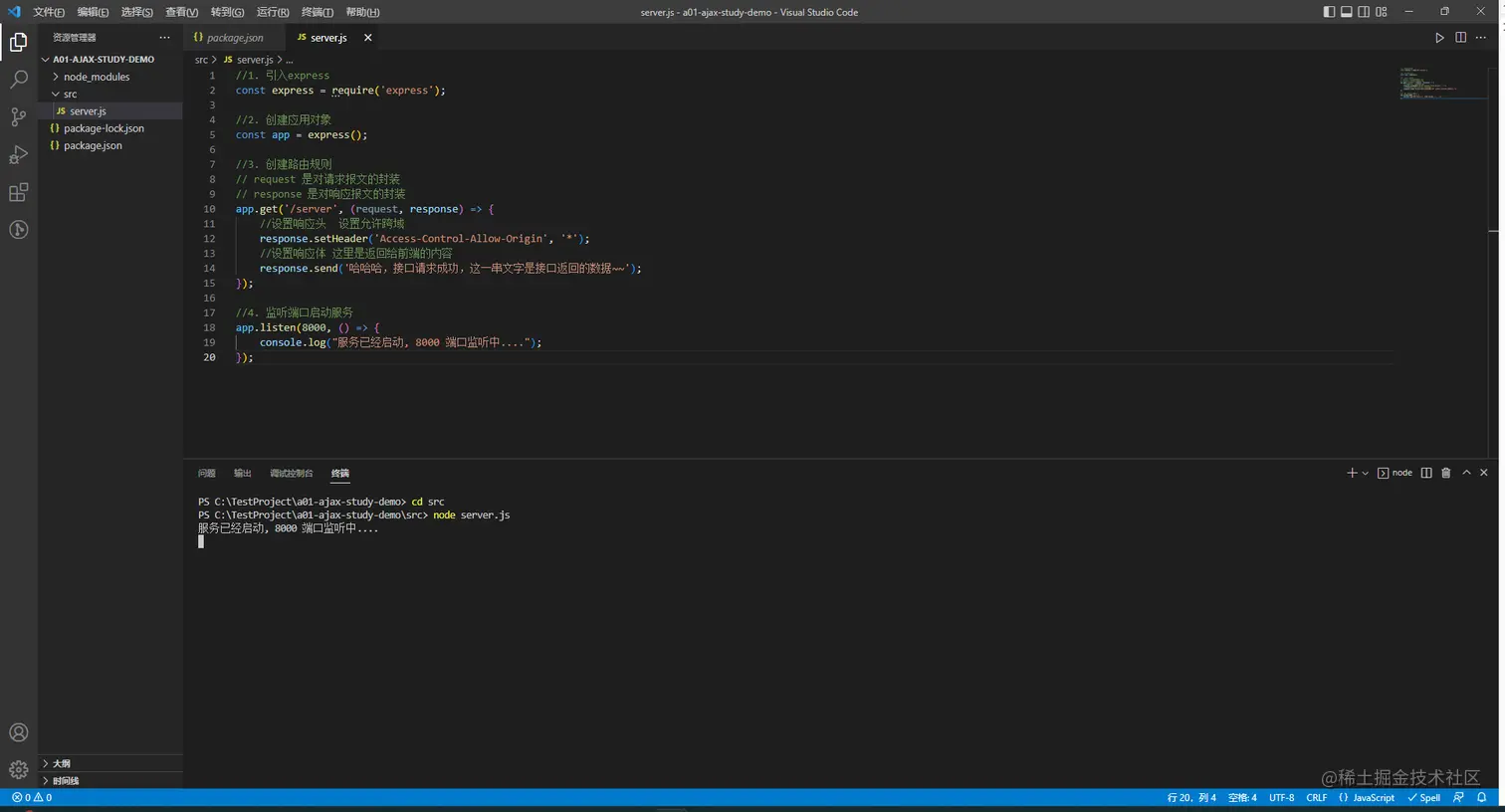Add a new terminal with plus icon
The height and width of the screenshot is (812, 1505).
[x=1352, y=473]
